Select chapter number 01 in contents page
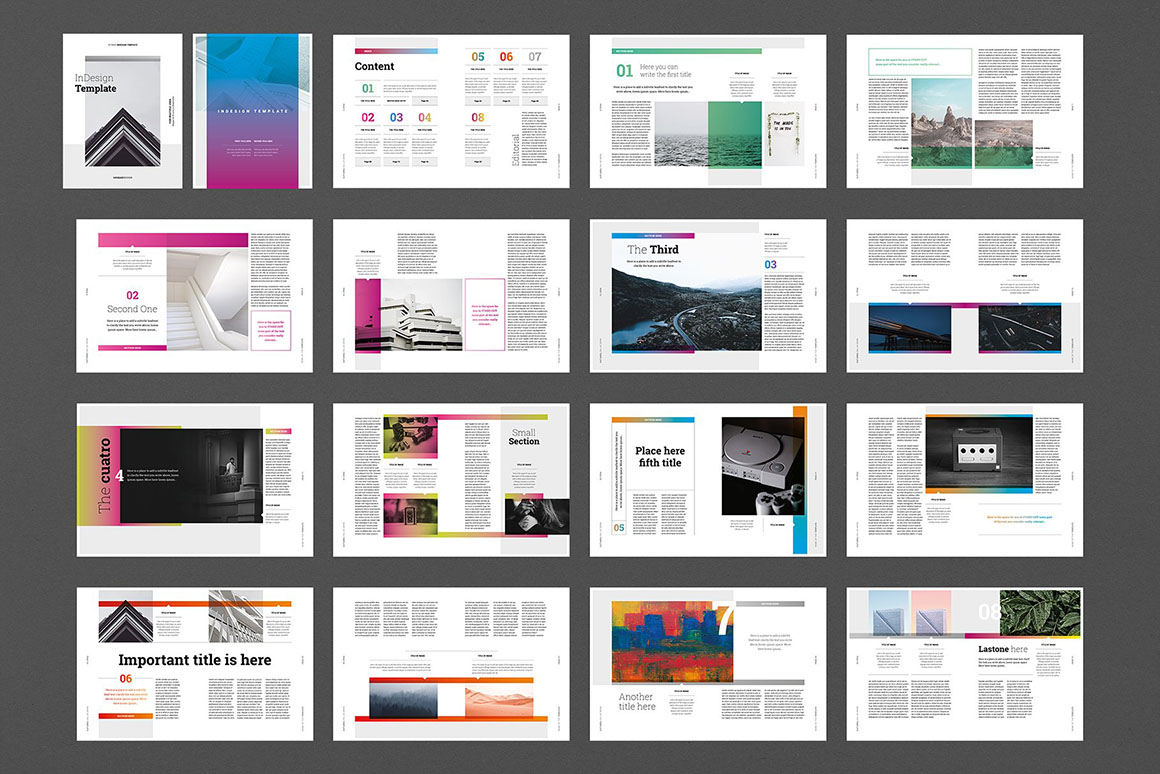Viewport: 1160px width, 774px height. [x=368, y=89]
